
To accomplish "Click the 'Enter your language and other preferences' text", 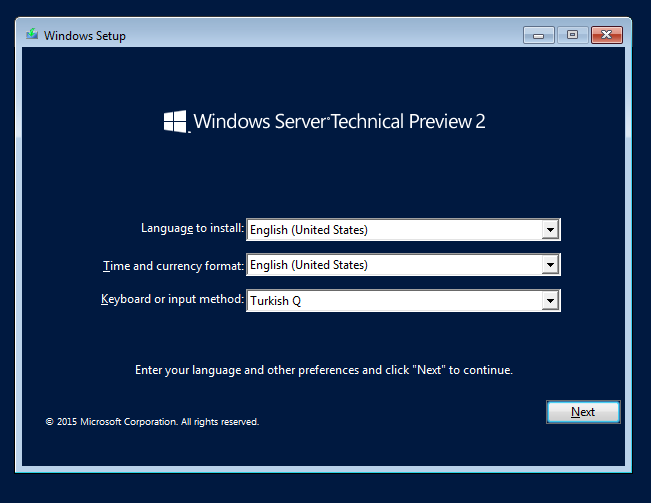I will (324, 370).
